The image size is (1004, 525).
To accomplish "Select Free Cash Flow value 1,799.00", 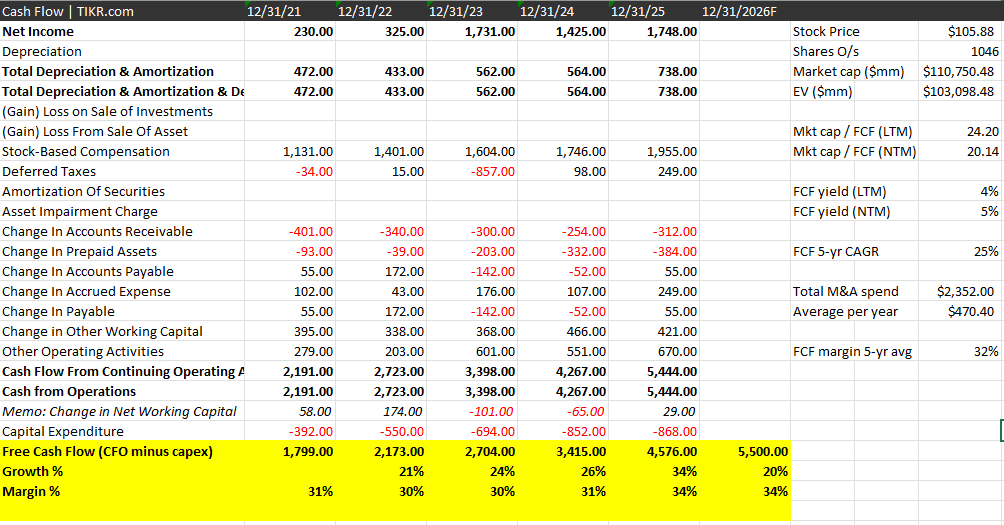I will tap(308, 451).
